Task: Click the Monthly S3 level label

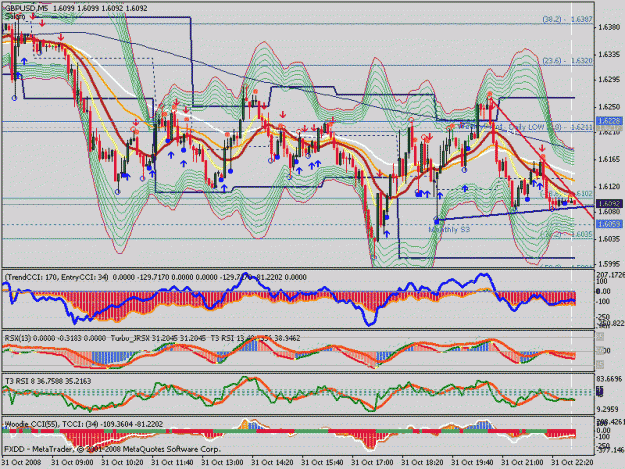Action: 449,230
